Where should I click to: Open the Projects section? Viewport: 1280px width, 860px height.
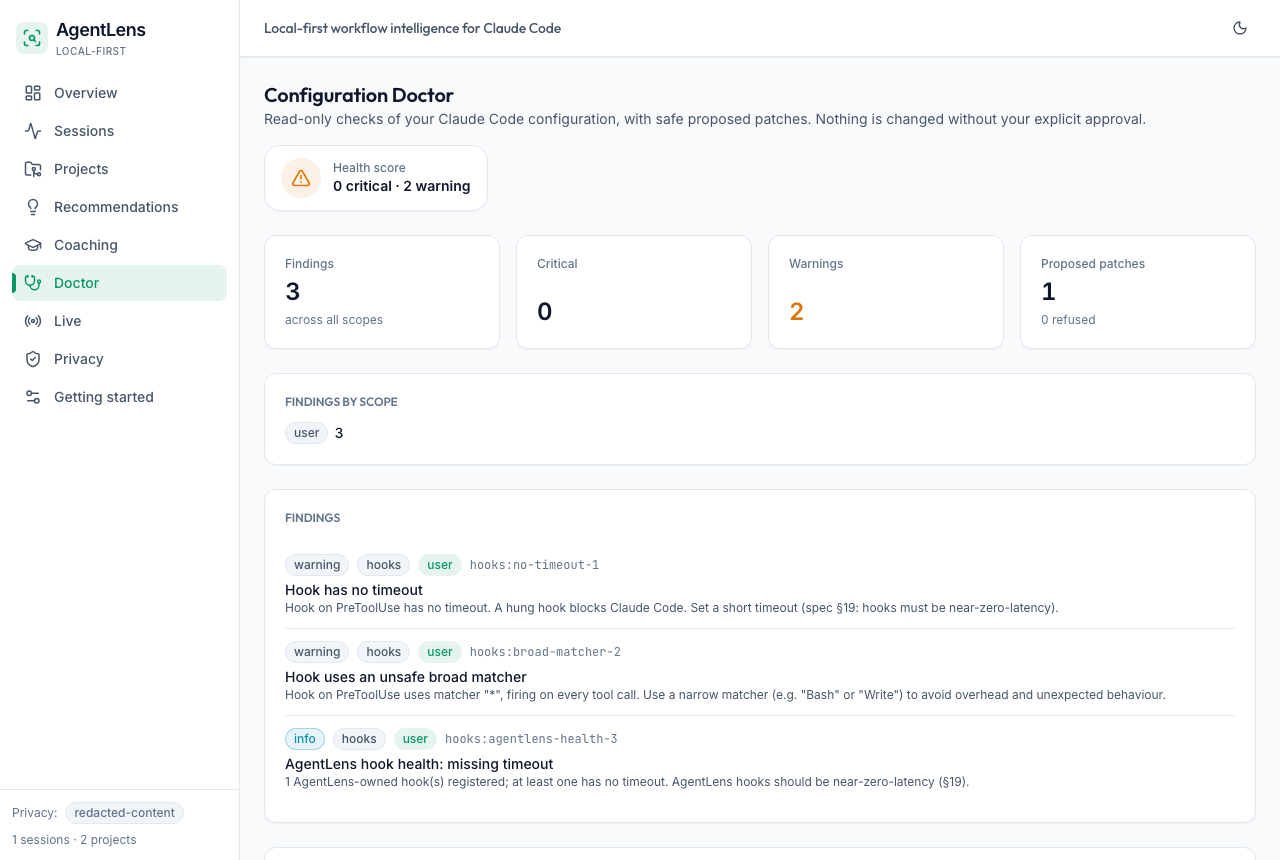[119, 169]
